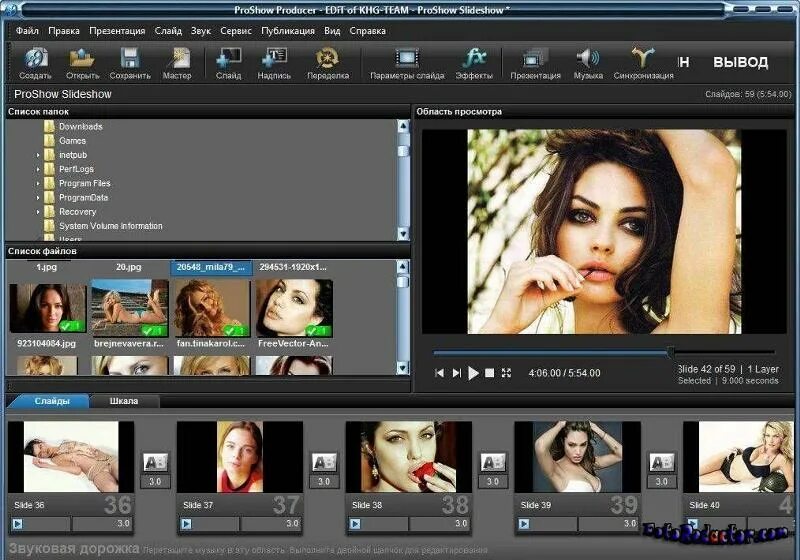Screen dimensions: 800x560
Task: Expand the inetpub folder
Action: [x=38, y=155]
